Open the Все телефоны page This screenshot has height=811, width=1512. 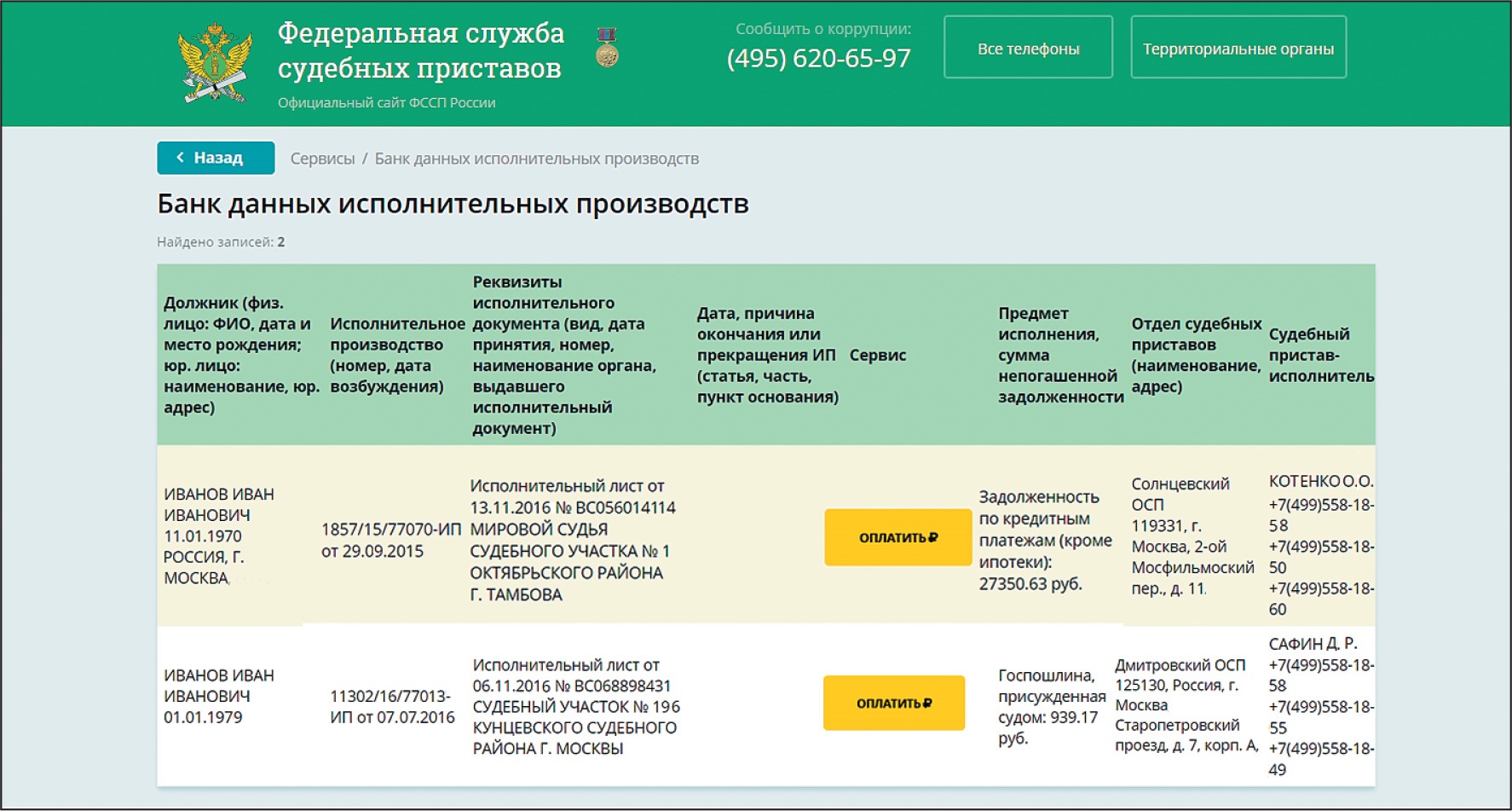coord(1028,48)
